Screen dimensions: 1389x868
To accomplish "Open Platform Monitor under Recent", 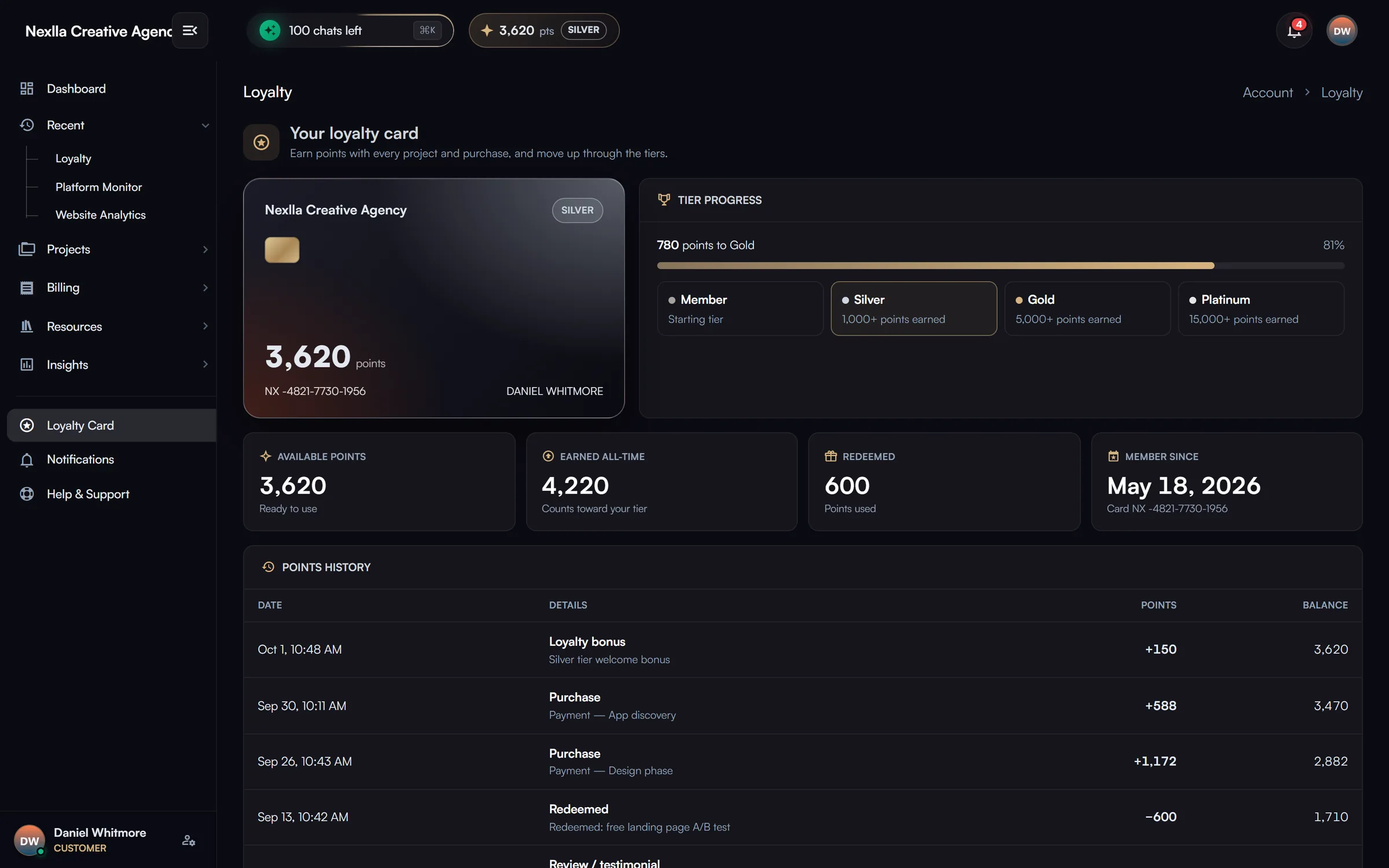I will point(98,187).
